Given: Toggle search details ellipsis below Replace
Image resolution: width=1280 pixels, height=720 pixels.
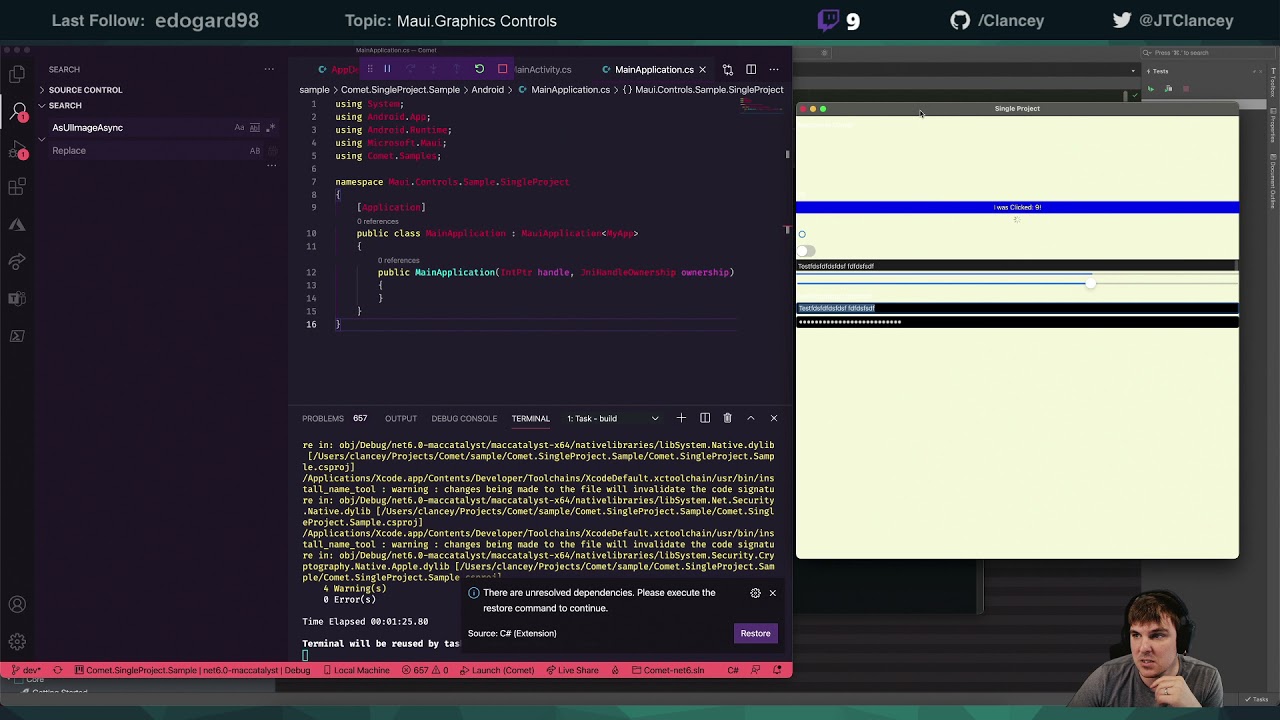Looking at the screenshot, I should [x=271, y=166].
